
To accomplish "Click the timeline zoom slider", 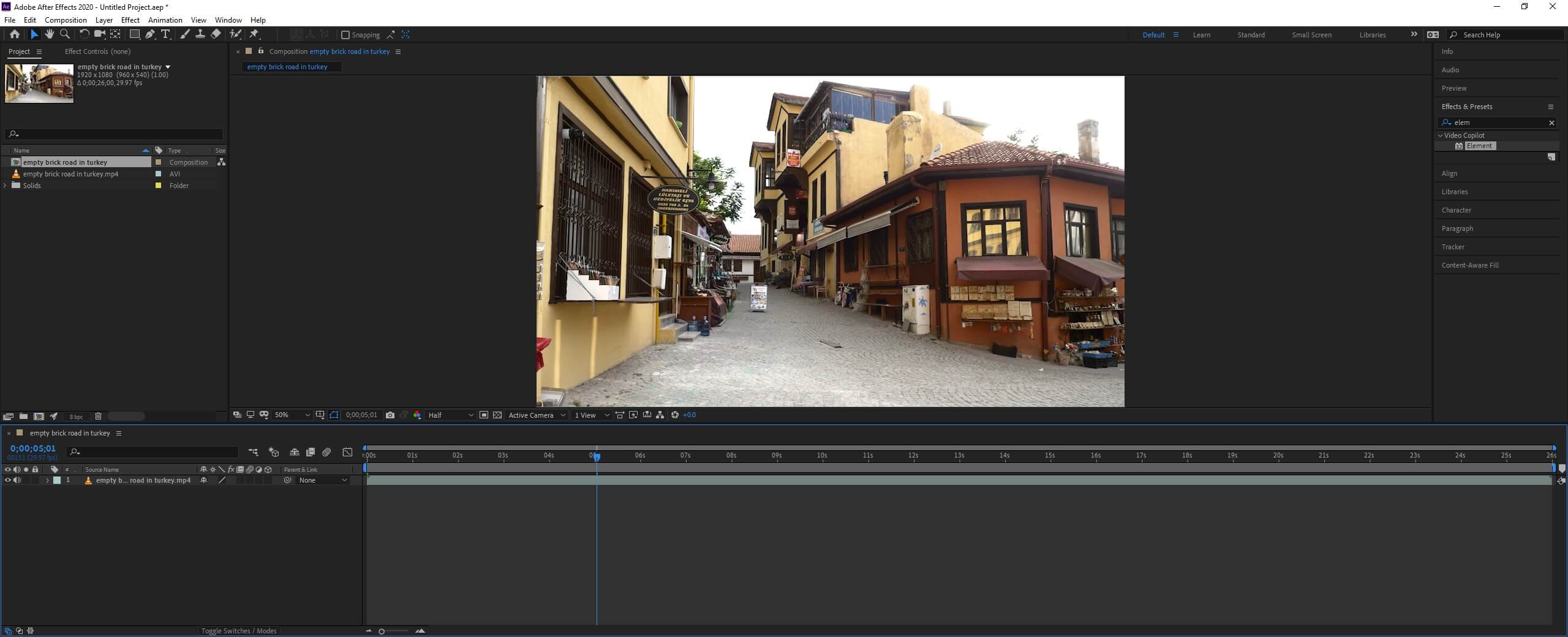I will tap(382, 631).
